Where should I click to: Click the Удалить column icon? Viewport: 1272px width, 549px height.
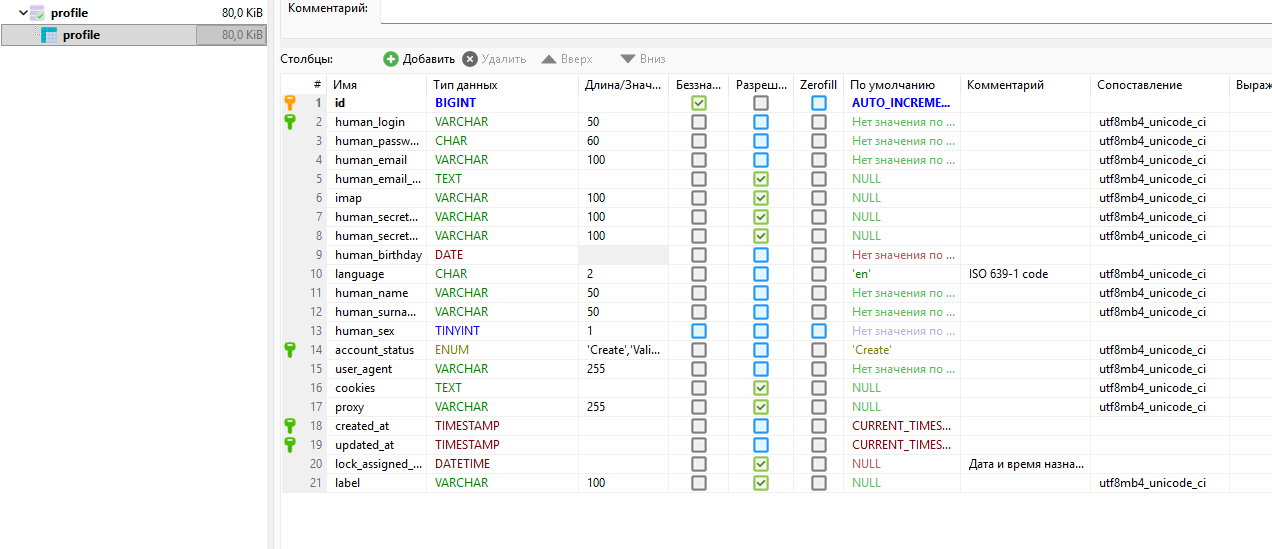(470, 59)
